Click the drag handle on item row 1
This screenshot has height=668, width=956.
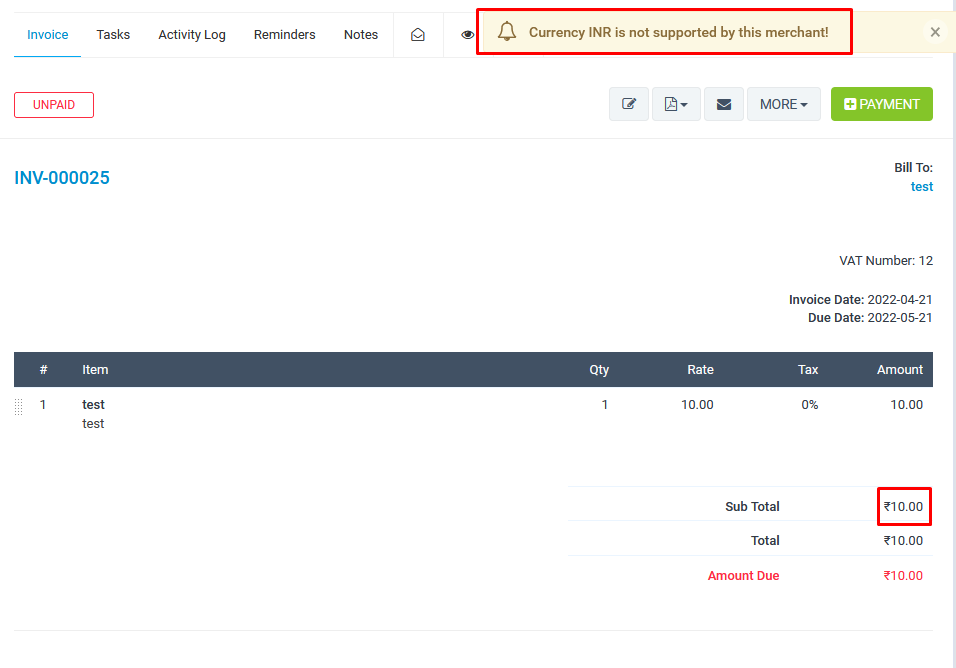click(19, 406)
